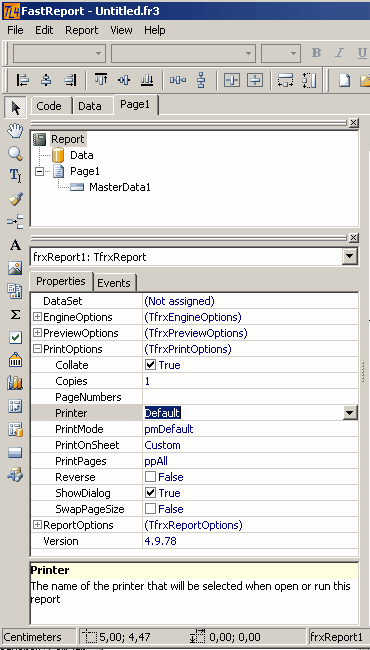The height and width of the screenshot is (650, 370).
Task: Open the Edit menu
Action: coord(44,30)
